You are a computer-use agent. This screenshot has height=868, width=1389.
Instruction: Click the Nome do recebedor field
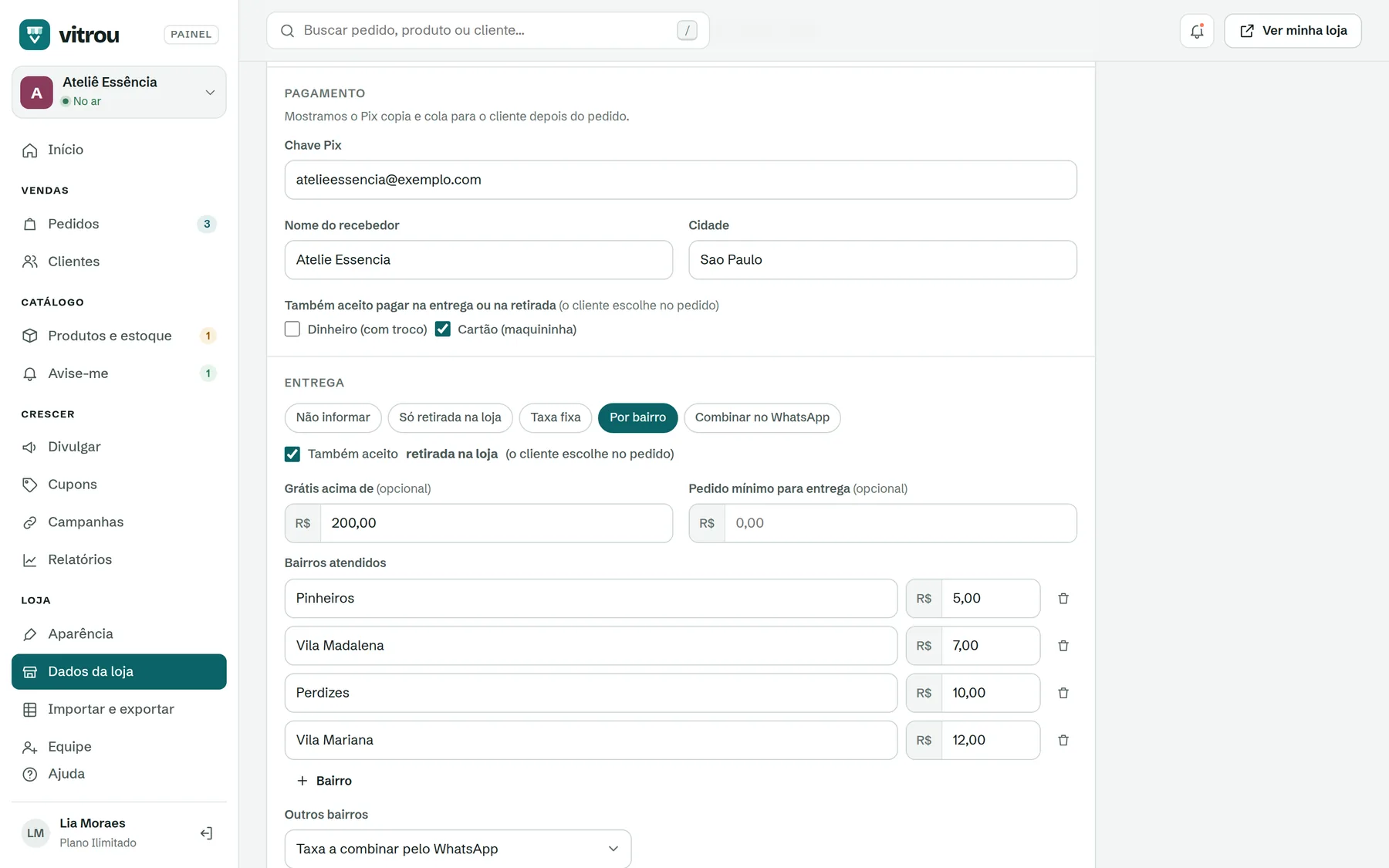tap(478, 260)
